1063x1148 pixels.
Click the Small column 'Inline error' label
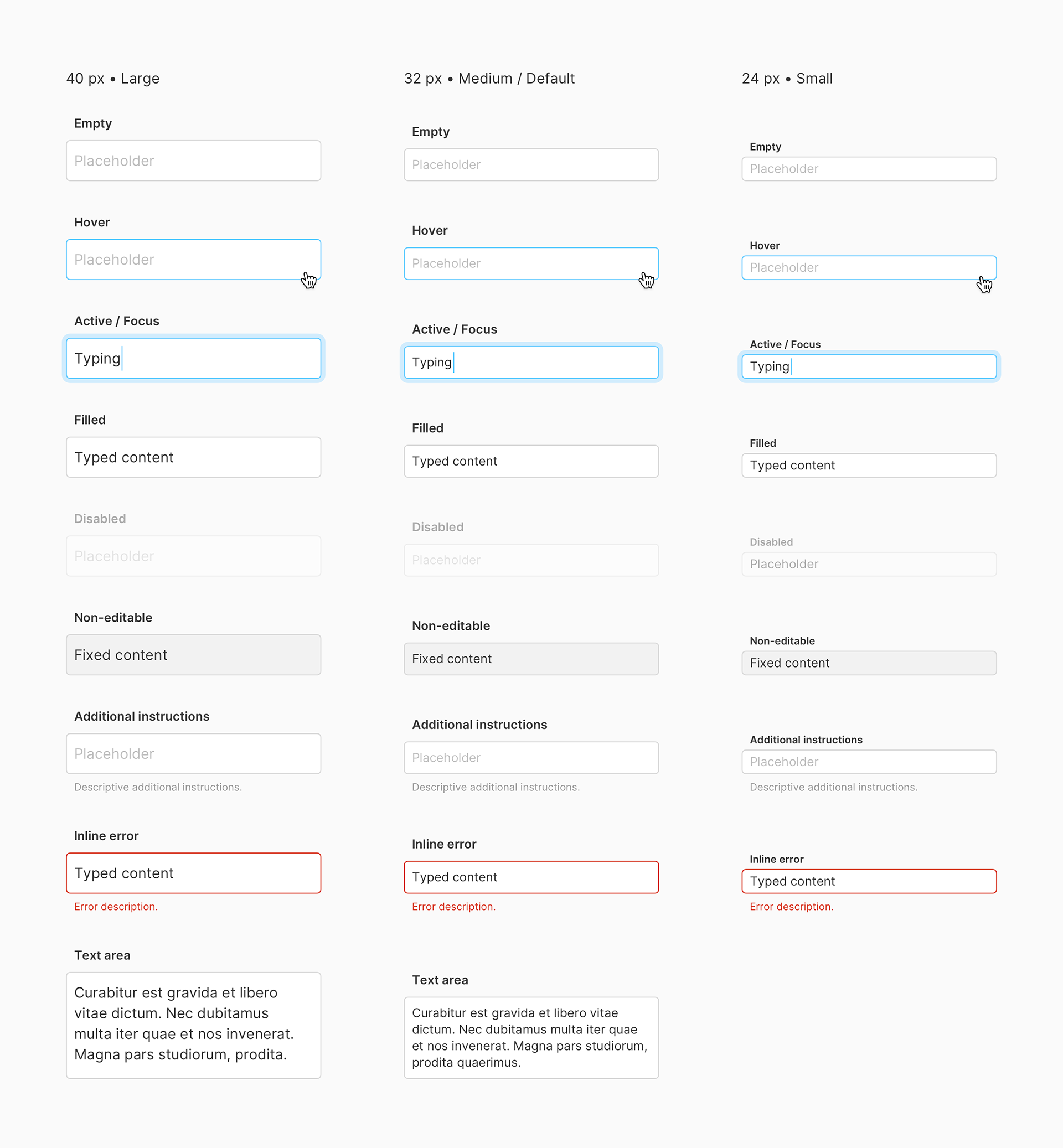tap(777, 859)
